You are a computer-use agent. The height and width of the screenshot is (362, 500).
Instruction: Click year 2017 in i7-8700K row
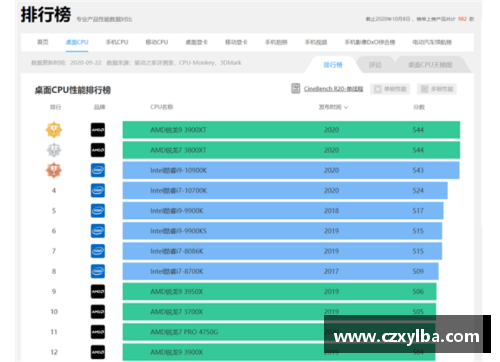coord(331,271)
